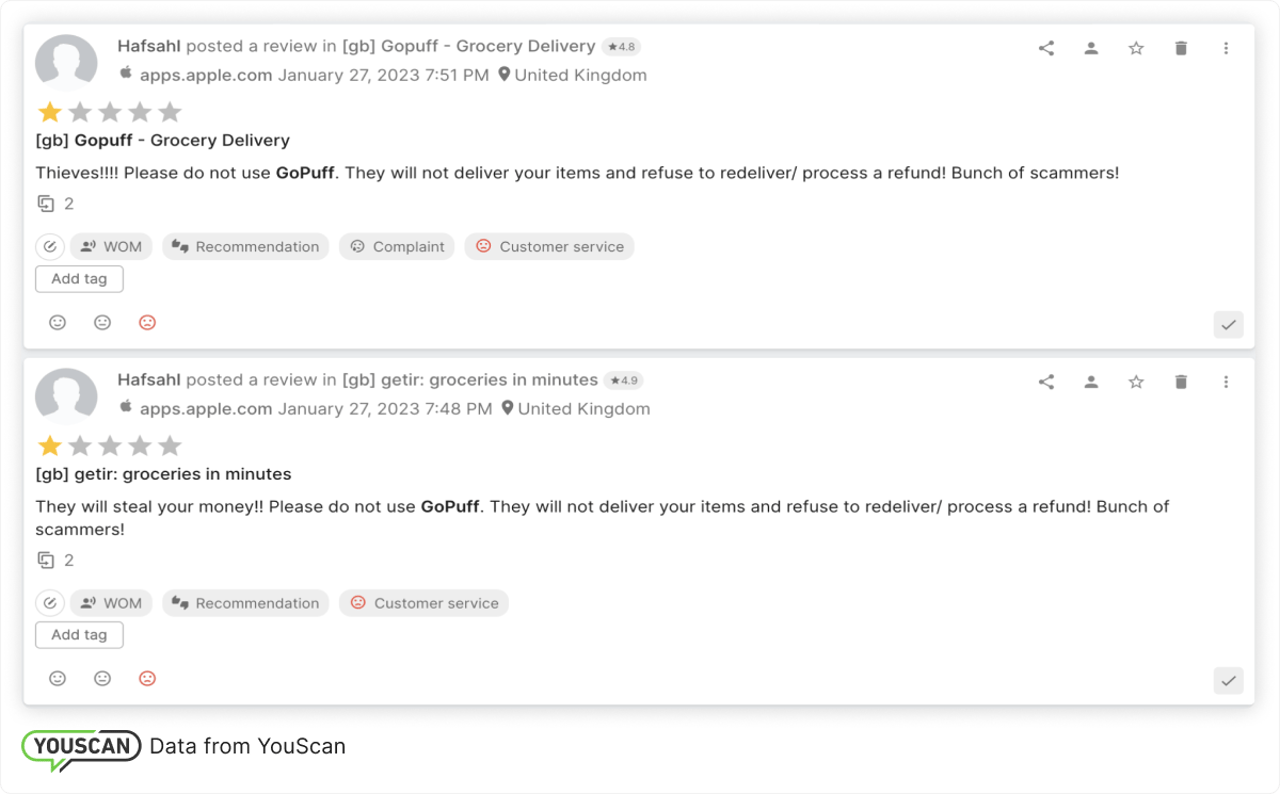Set neutral sentiment on getir review
The width and height of the screenshot is (1280, 794).
coord(102,679)
